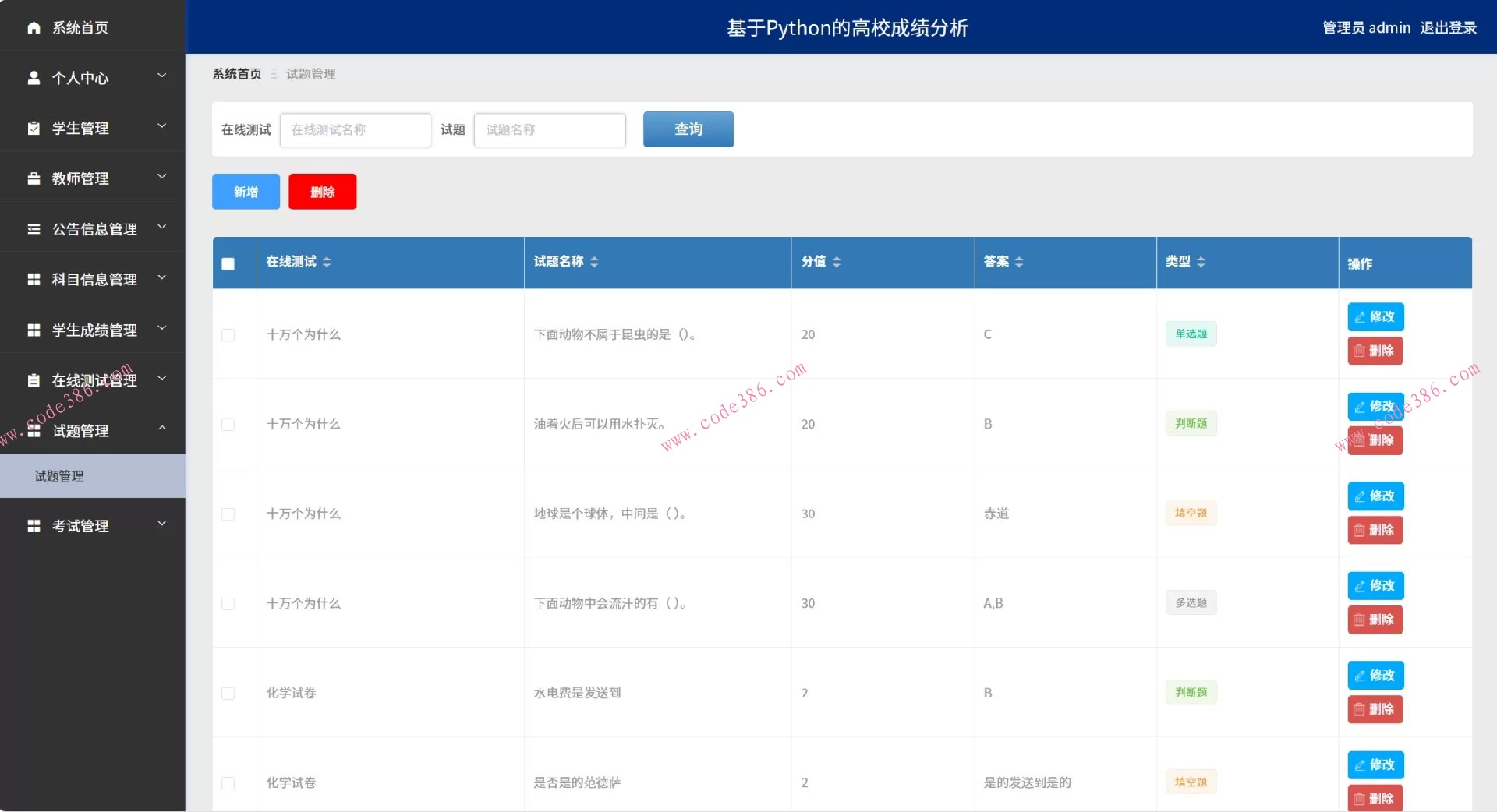Sort the table by 分值 column arrows
The width and height of the screenshot is (1497, 812).
837,262
